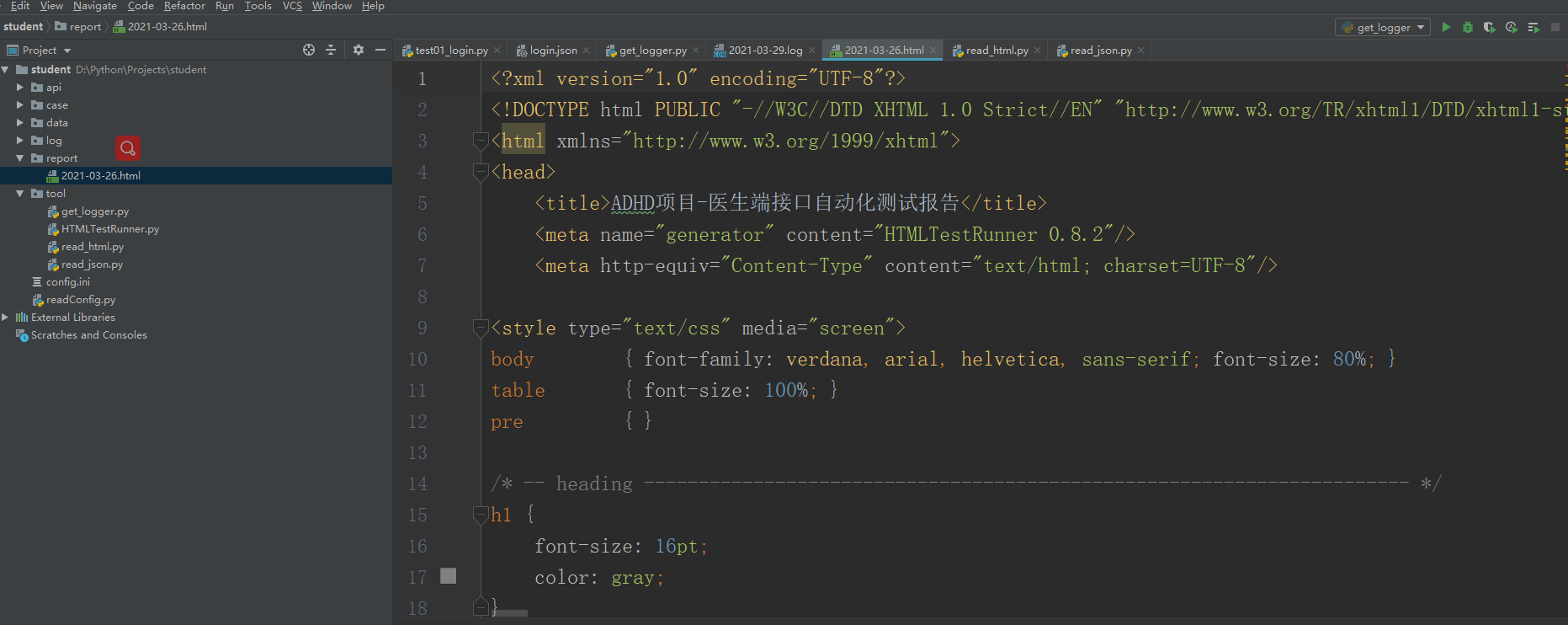Select config.ini in project tree
Viewport: 1568px width, 625px height.
pyautogui.click(x=67, y=282)
